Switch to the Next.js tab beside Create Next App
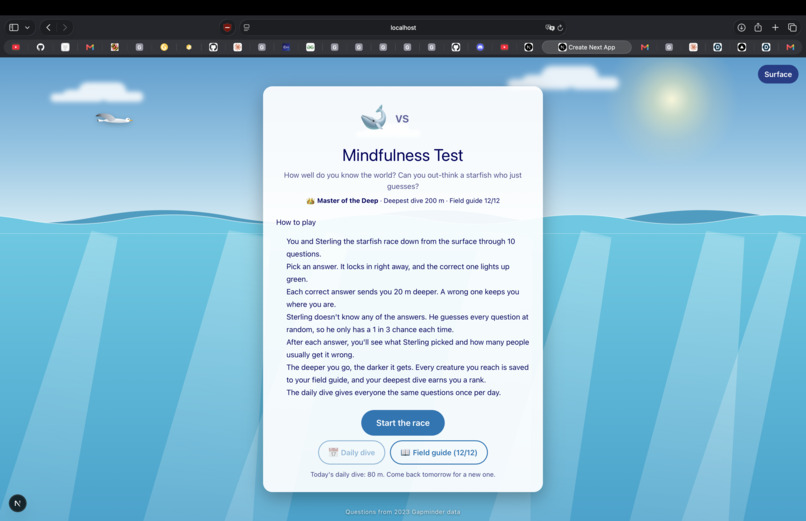 (528, 47)
